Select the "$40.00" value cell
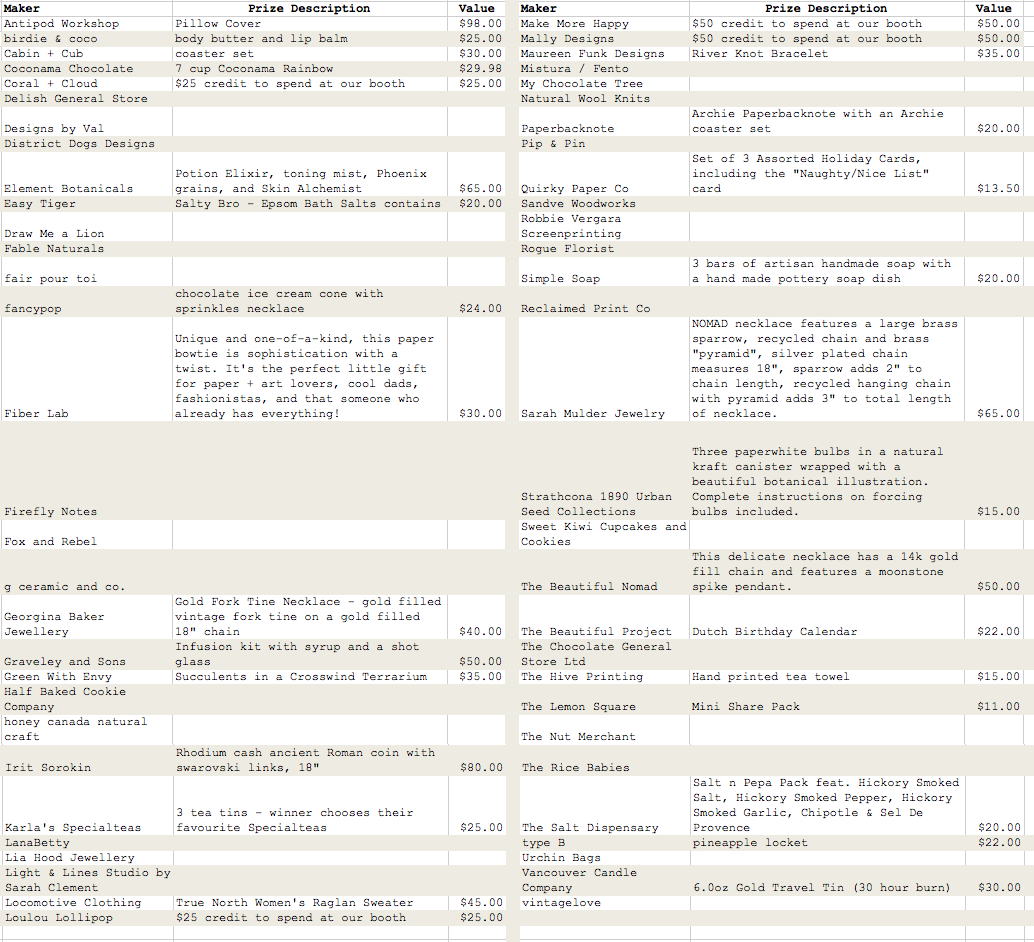This screenshot has width=1034, height=942. click(476, 617)
